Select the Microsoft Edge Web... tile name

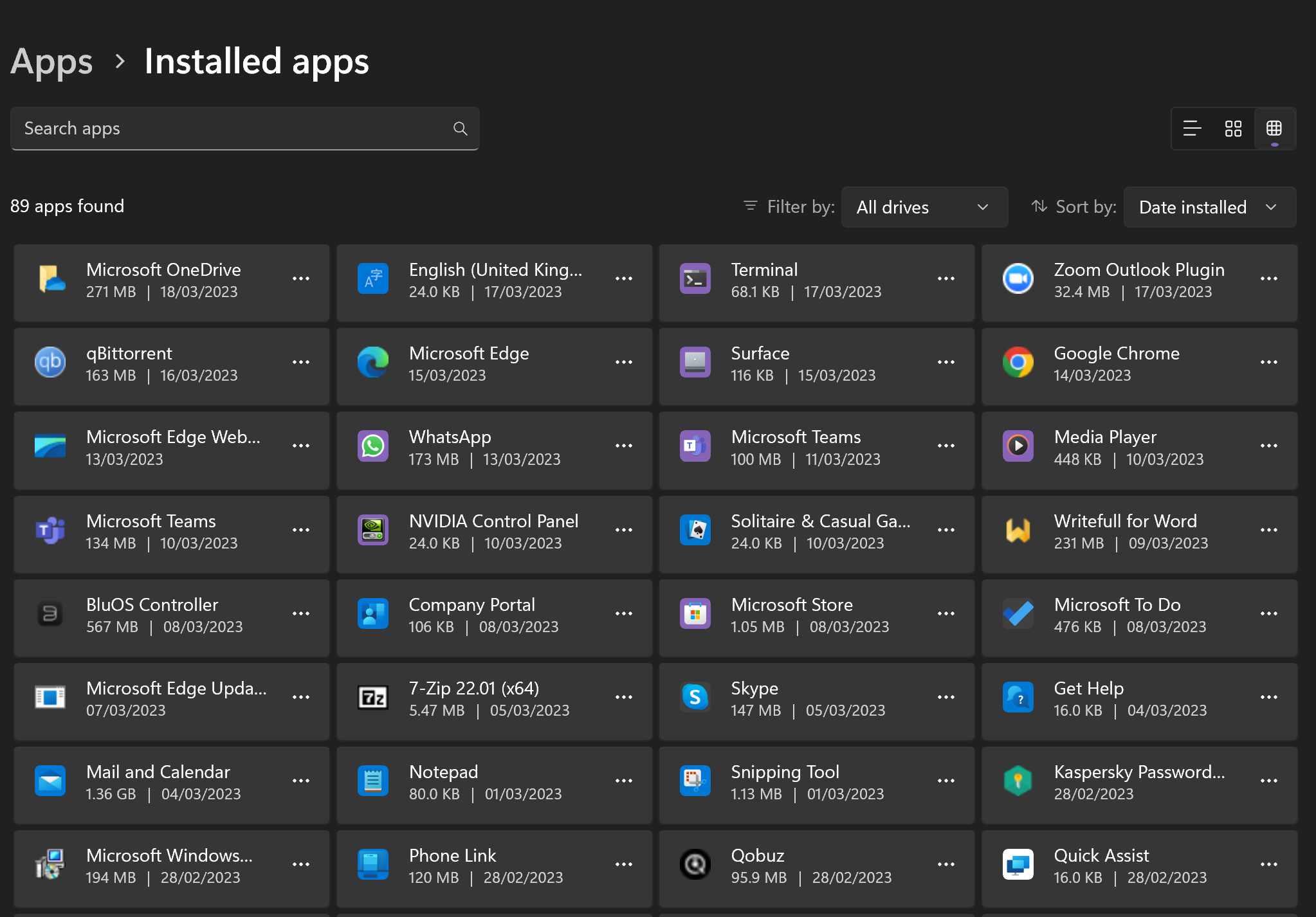pyautogui.click(x=173, y=437)
